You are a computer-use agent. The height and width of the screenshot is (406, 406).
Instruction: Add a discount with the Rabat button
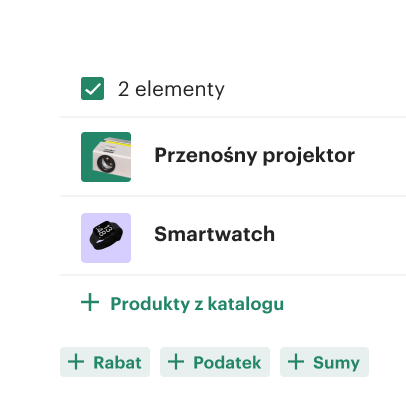[105, 362]
